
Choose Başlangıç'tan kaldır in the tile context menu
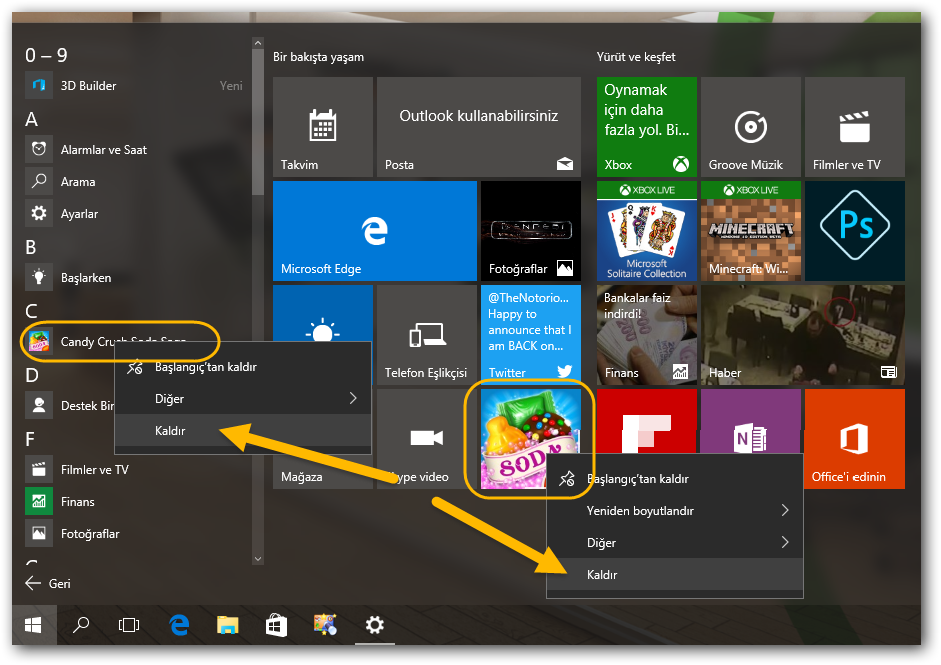(675, 479)
